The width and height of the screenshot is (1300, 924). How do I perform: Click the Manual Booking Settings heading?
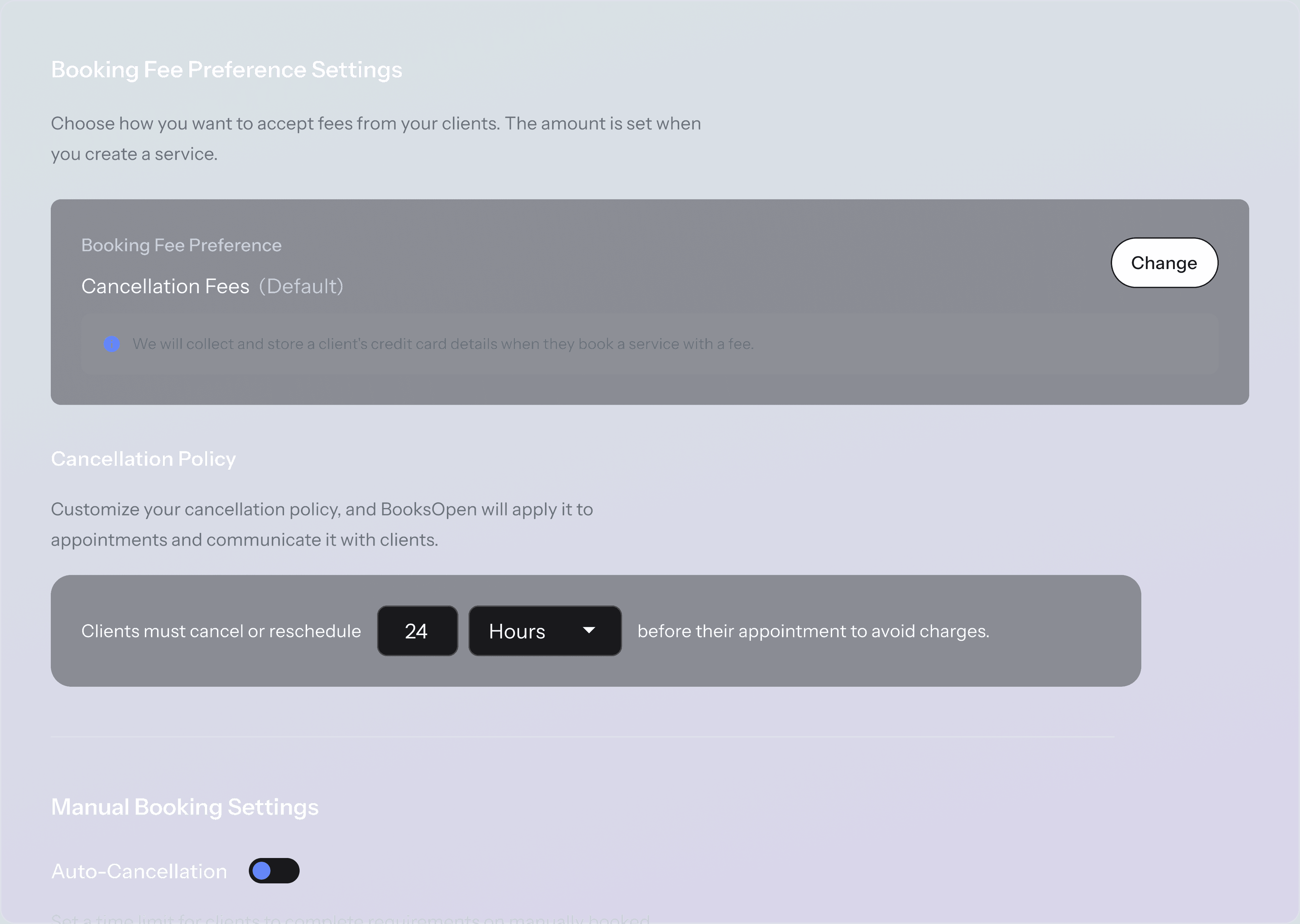tap(185, 807)
